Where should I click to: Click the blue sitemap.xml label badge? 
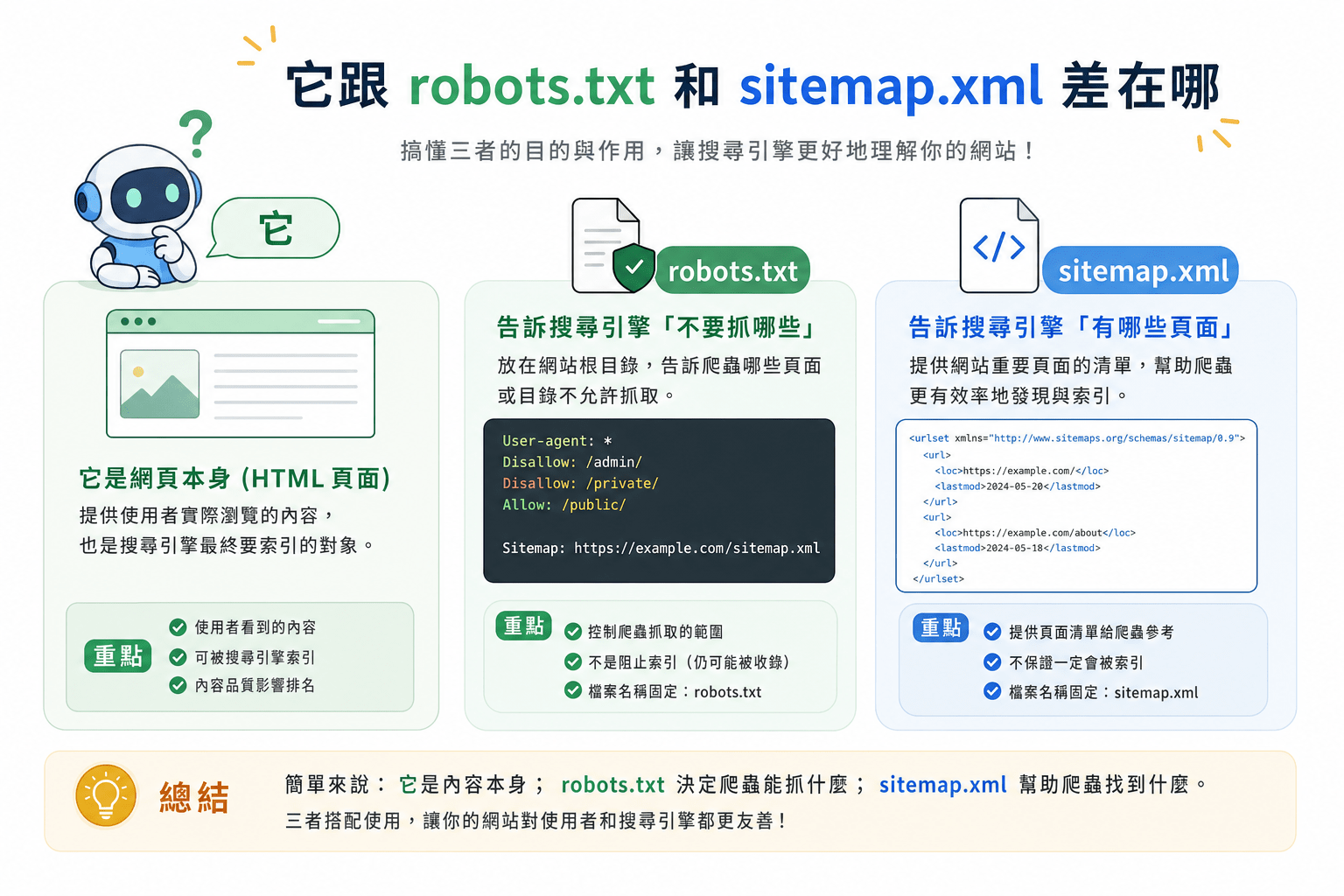(x=1142, y=270)
